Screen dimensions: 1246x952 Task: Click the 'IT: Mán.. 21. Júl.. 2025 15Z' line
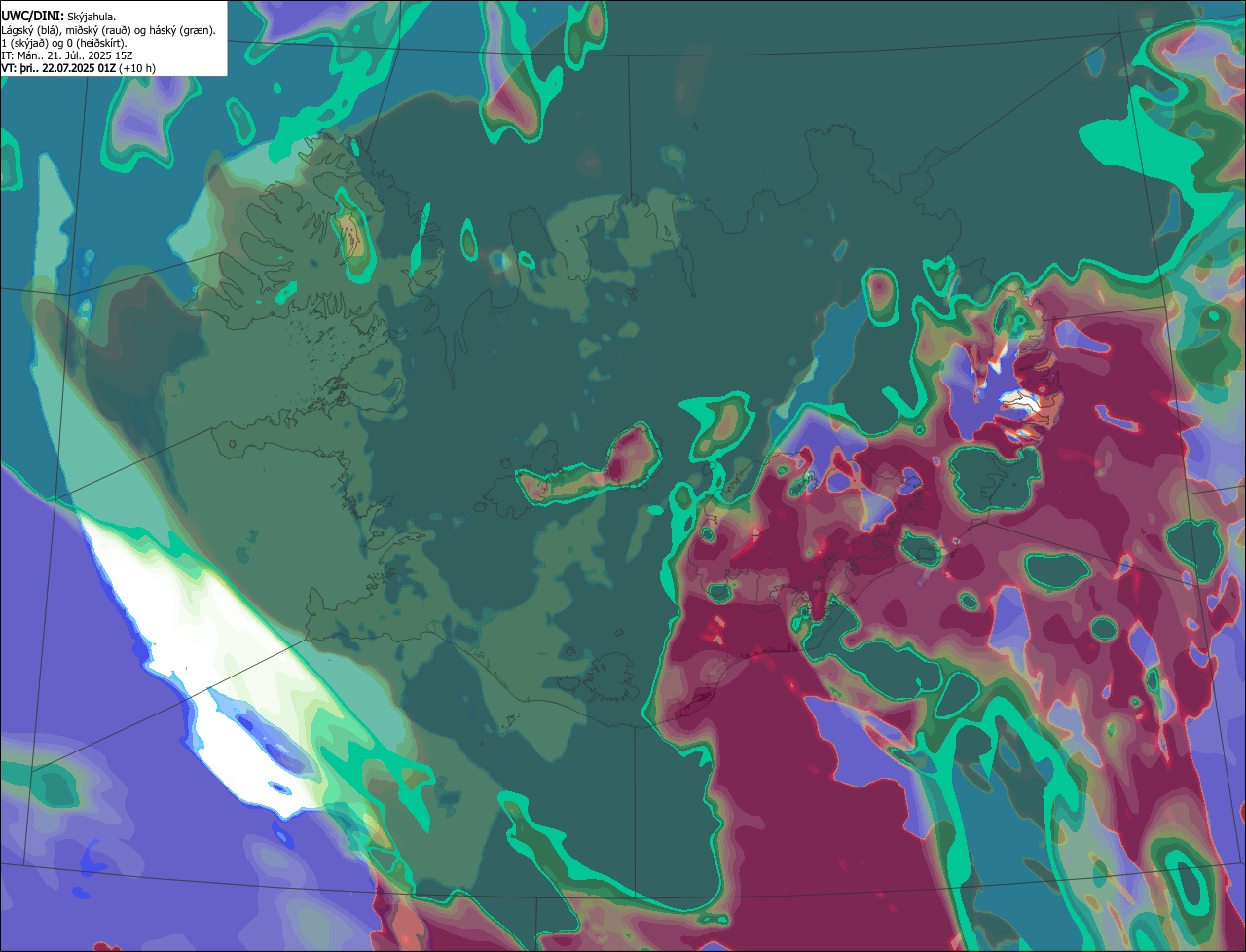(x=67, y=55)
